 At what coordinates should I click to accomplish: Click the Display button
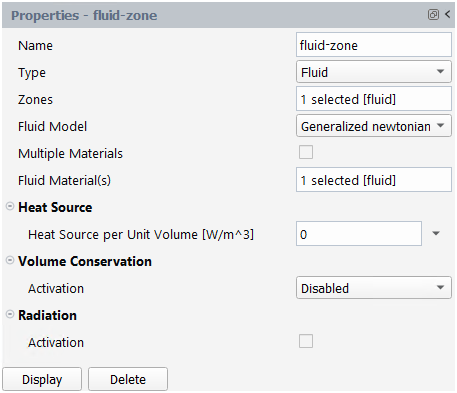pyautogui.click(x=42, y=379)
